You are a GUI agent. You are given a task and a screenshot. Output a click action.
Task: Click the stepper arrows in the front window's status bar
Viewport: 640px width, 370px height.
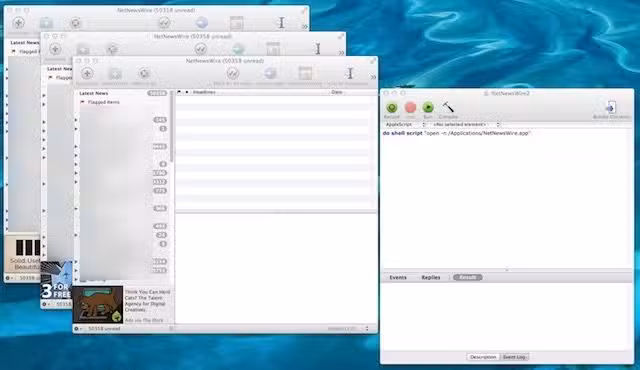tap(367, 328)
